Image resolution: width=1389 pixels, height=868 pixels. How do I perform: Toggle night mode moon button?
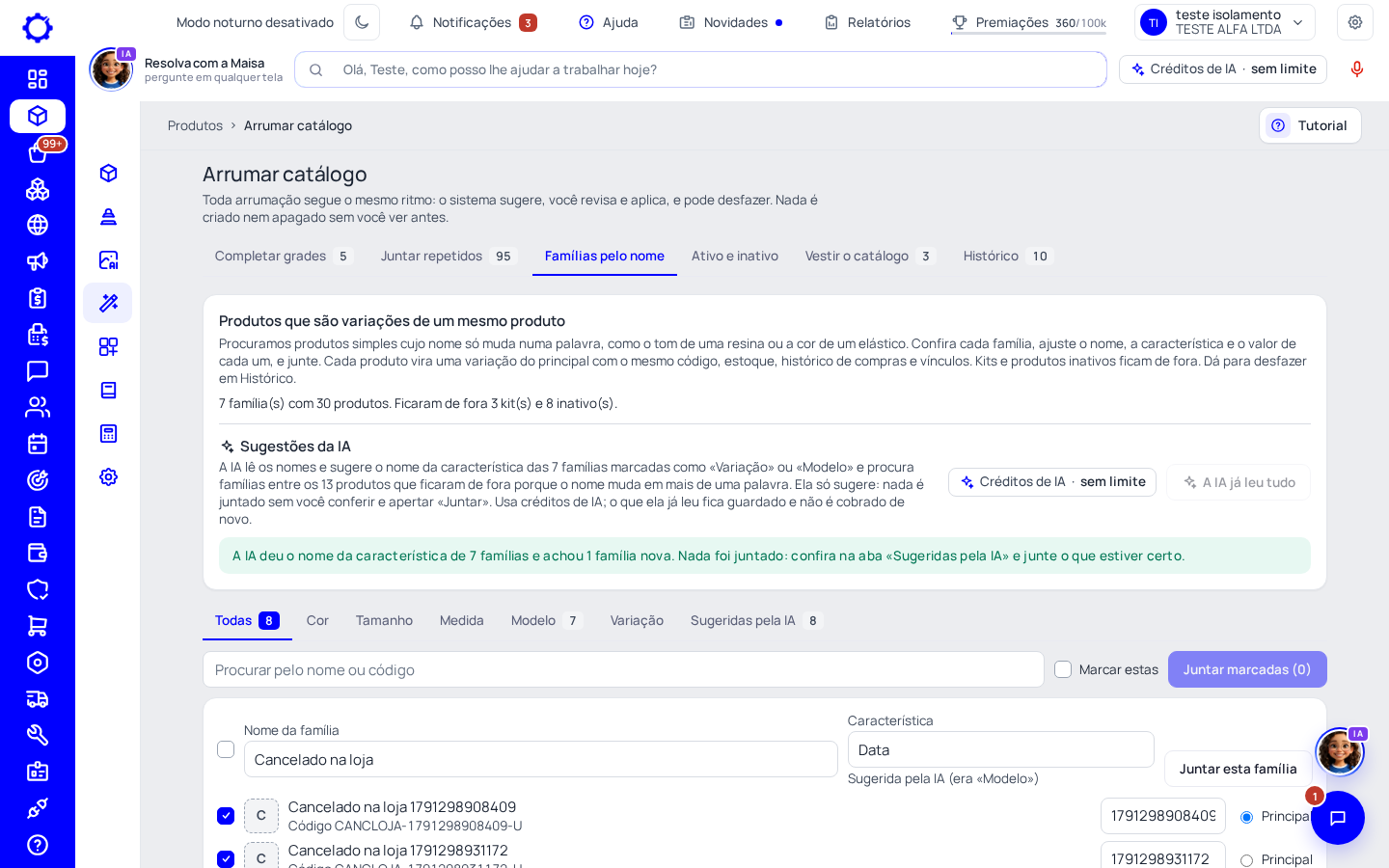pos(362,22)
